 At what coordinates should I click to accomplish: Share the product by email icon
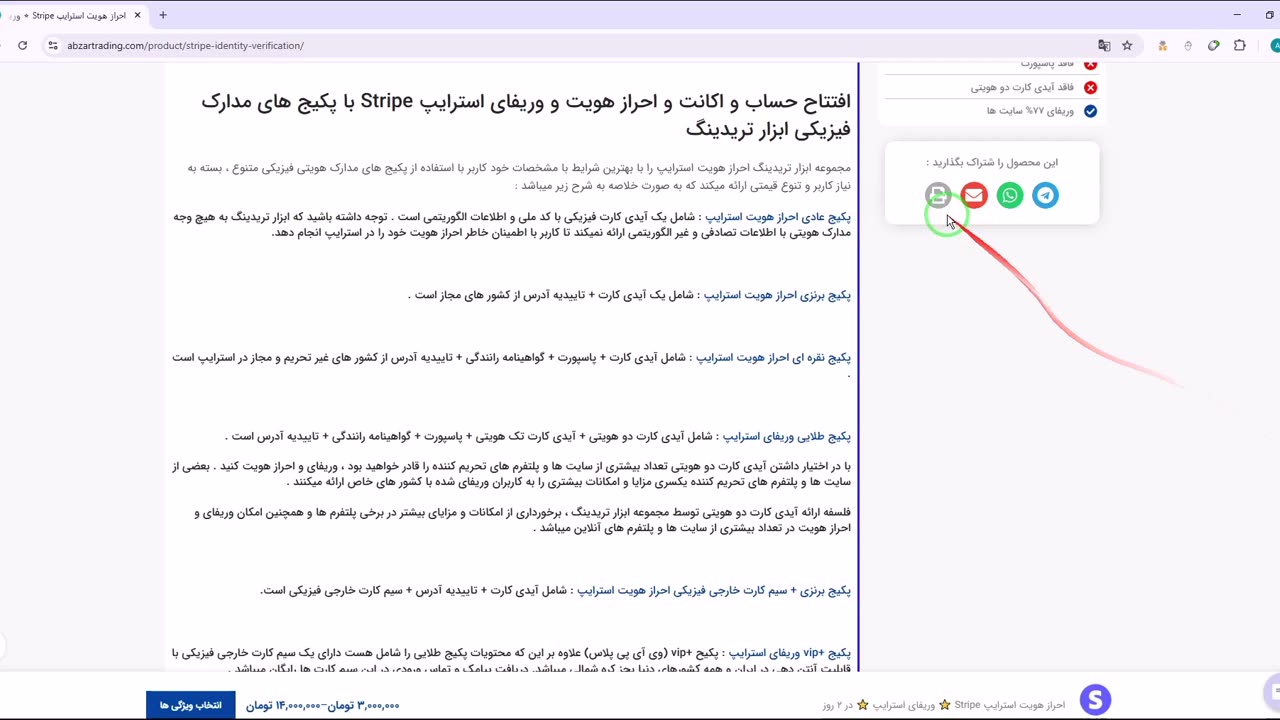click(974, 195)
